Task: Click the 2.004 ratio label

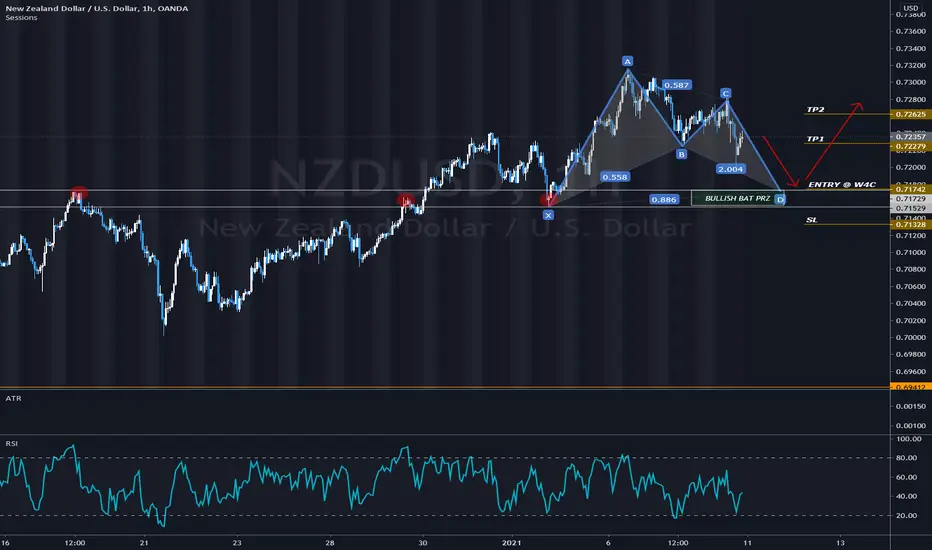Action: tap(730, 169)
